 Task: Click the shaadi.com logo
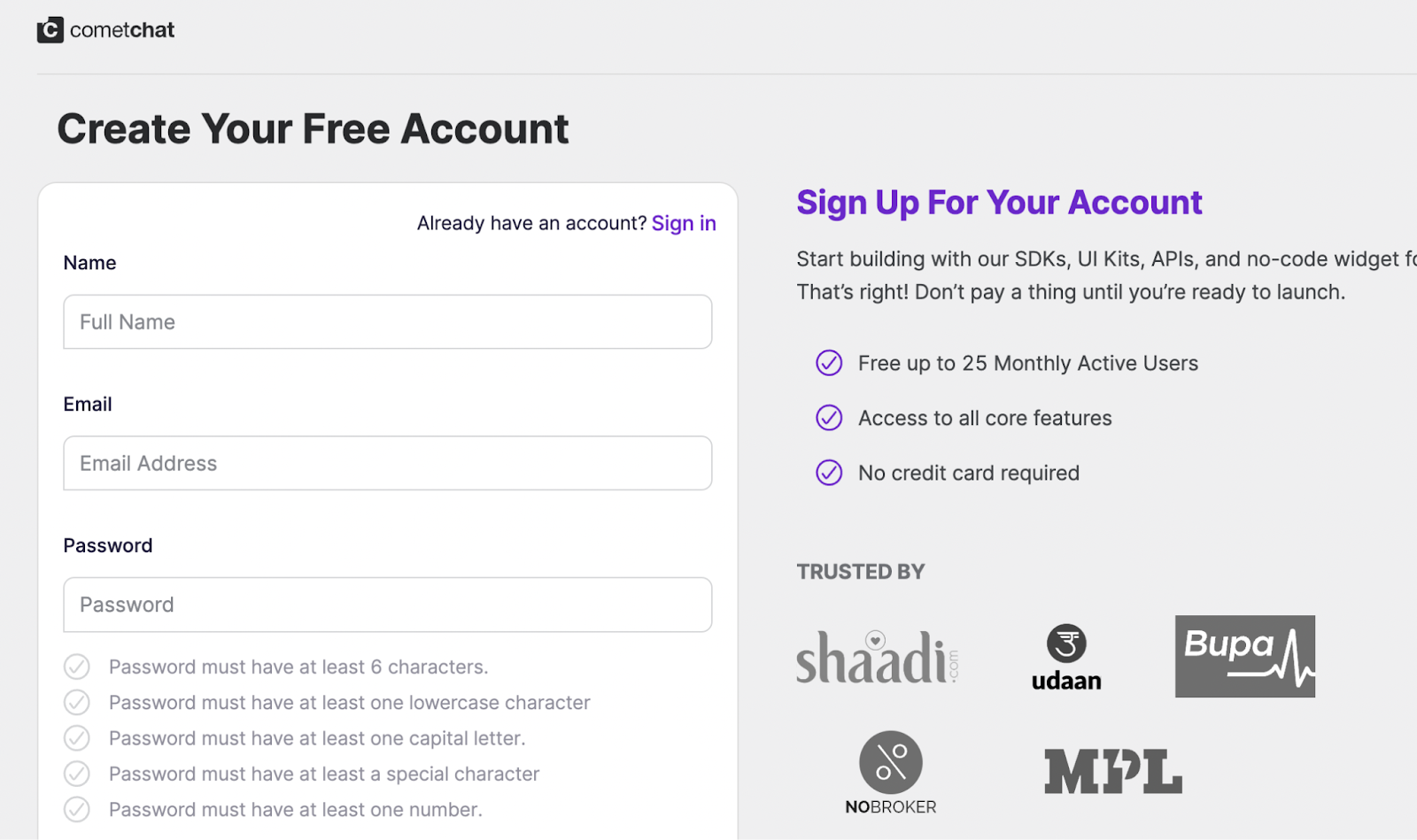point(877,657)
